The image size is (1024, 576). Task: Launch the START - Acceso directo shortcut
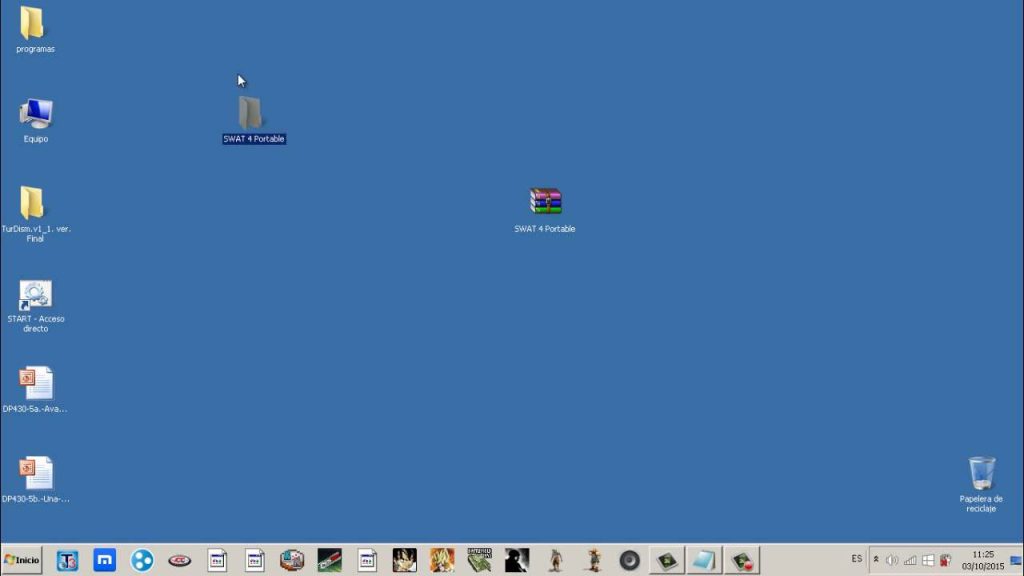[35, 295]
